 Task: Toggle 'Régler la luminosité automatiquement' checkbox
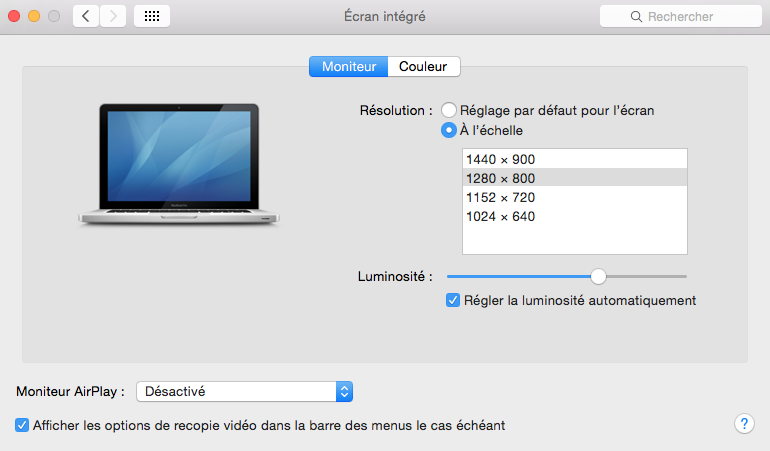coord(453,300)
